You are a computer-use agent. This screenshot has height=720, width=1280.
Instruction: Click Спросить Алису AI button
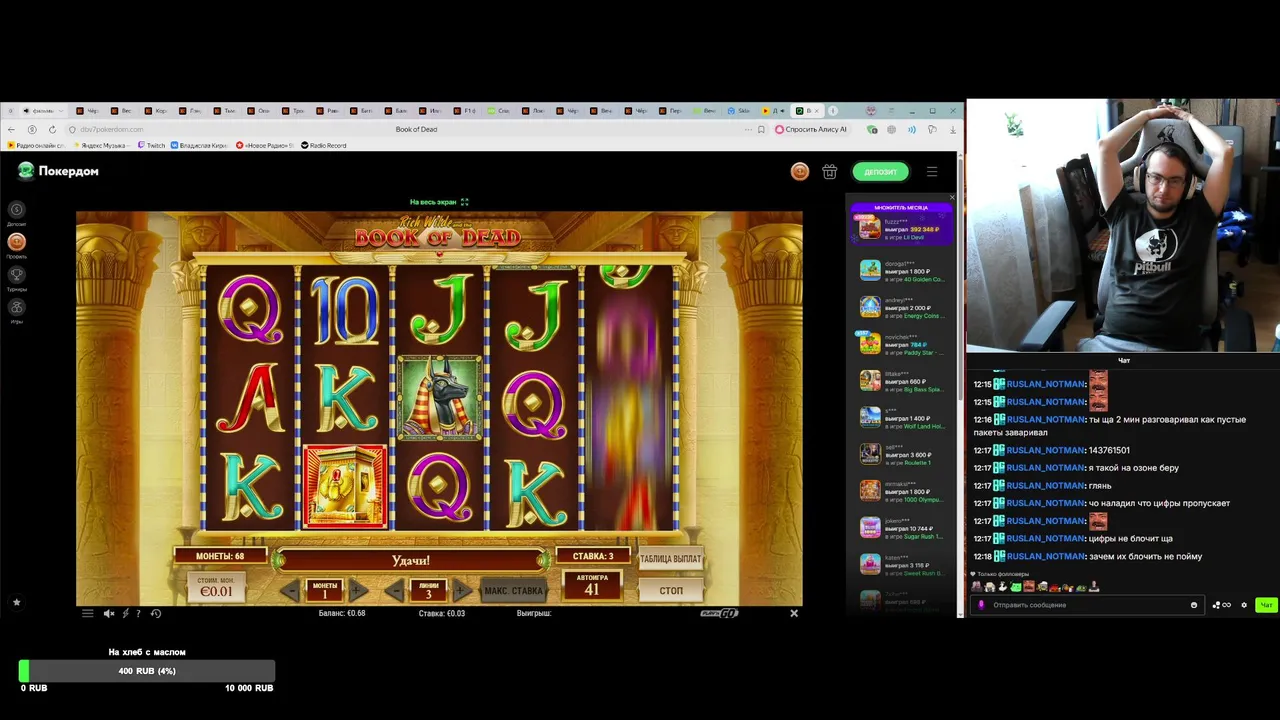click(811, 129)
